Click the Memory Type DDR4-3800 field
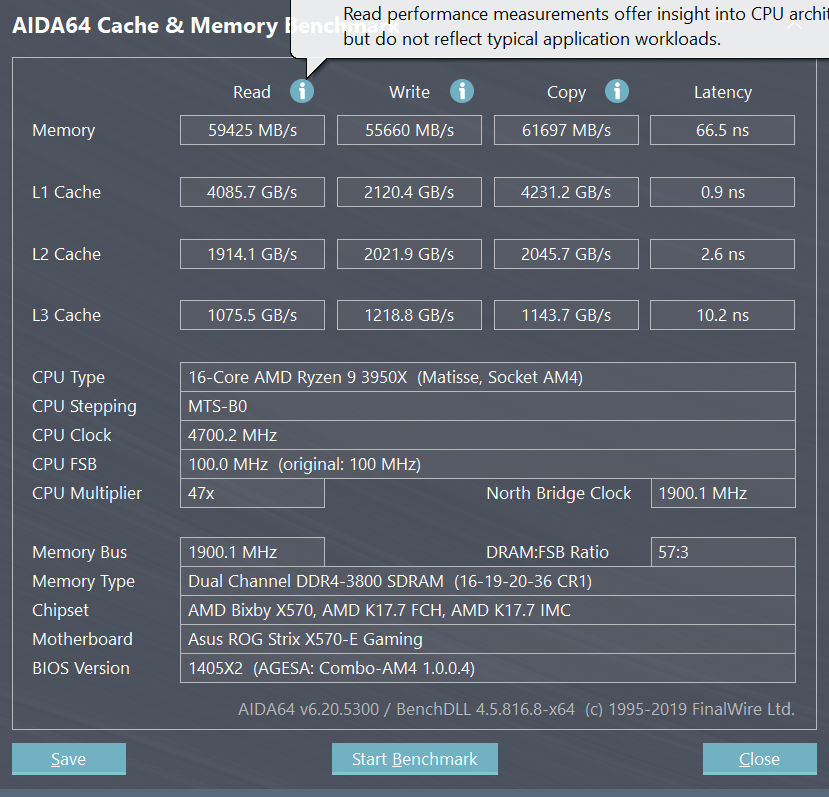Image resolution: width=829 pixels, height=797 pixels. coord(487,581)
